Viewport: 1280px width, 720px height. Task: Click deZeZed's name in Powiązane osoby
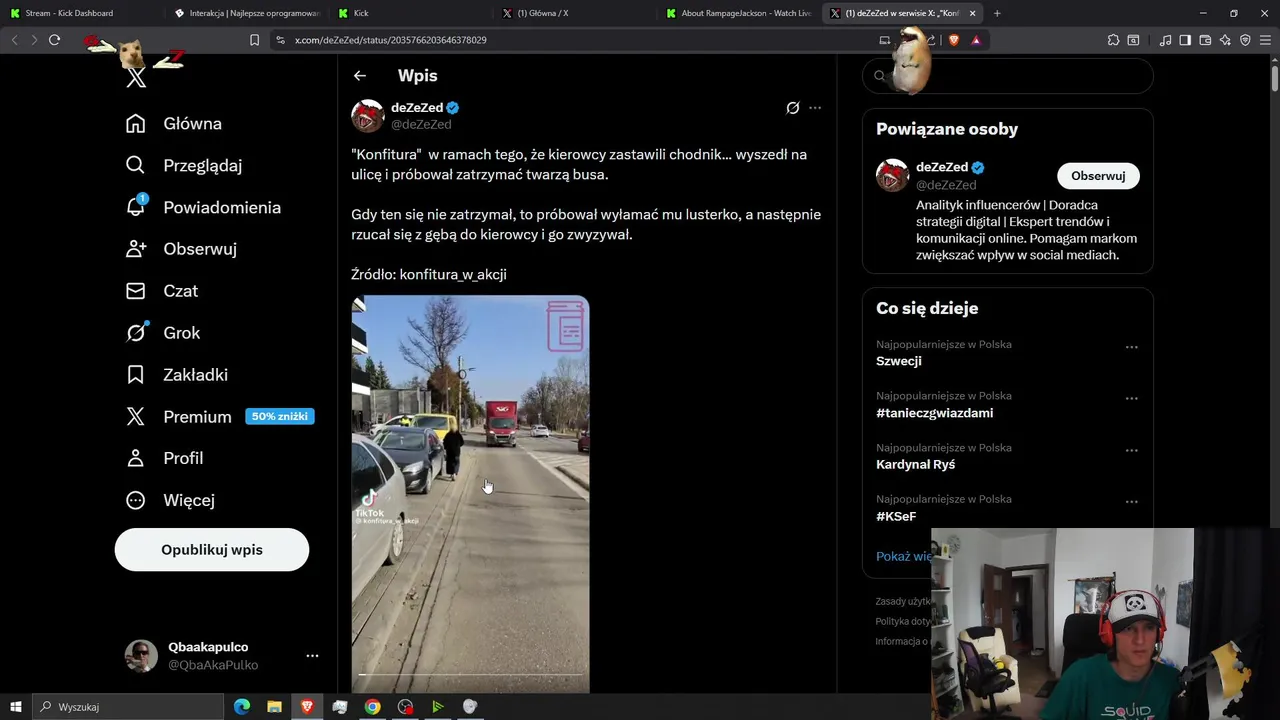(x=942, y=167)
